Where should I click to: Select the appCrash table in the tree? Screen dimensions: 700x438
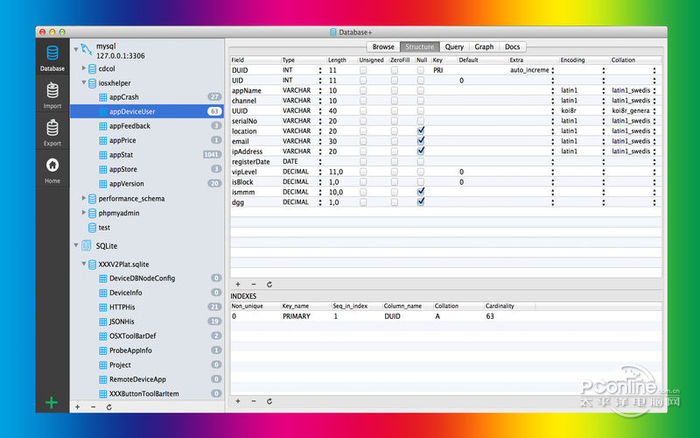click(x=124, y=97)
